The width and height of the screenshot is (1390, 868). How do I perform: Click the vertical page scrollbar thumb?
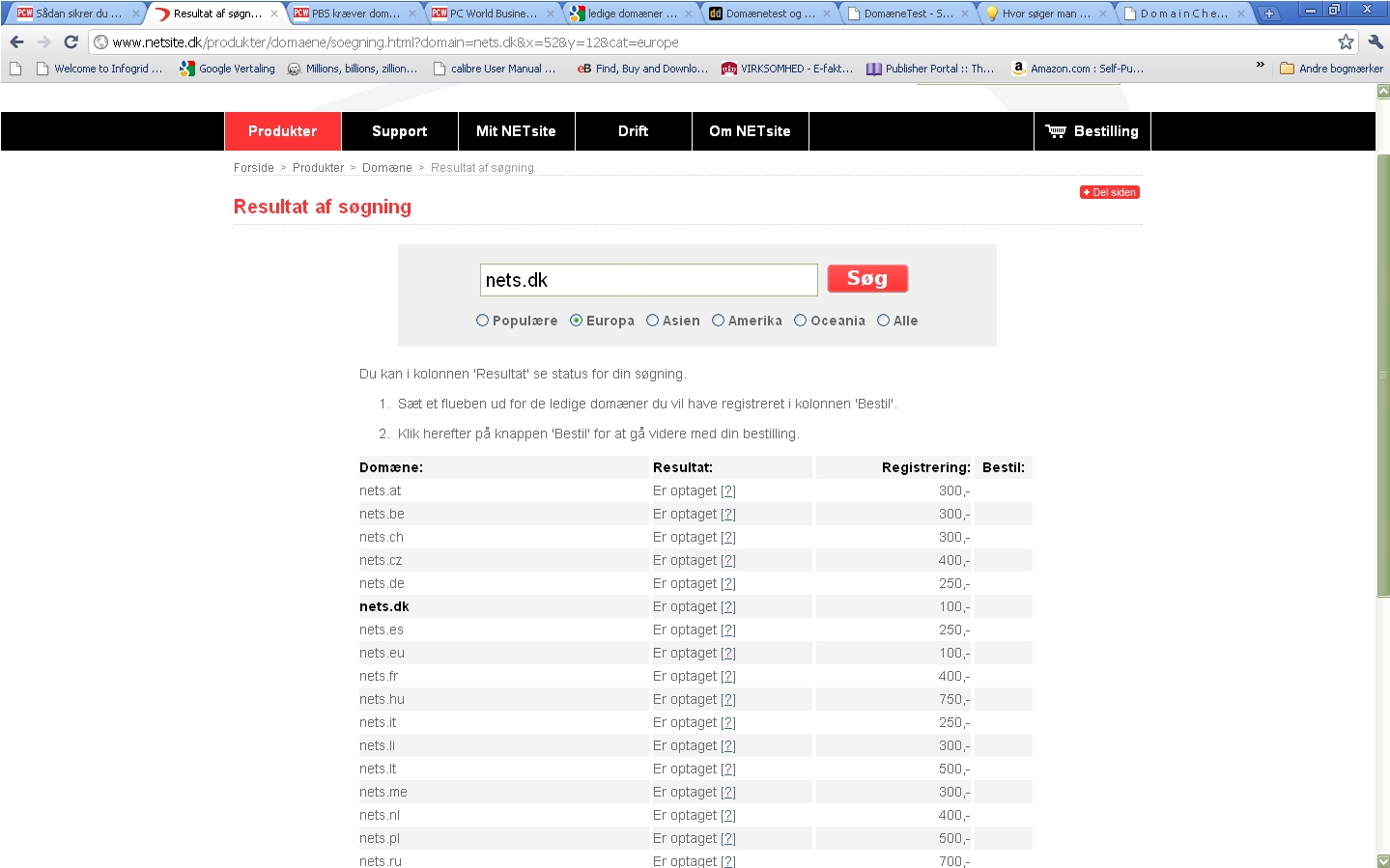tap(1382, 375)
